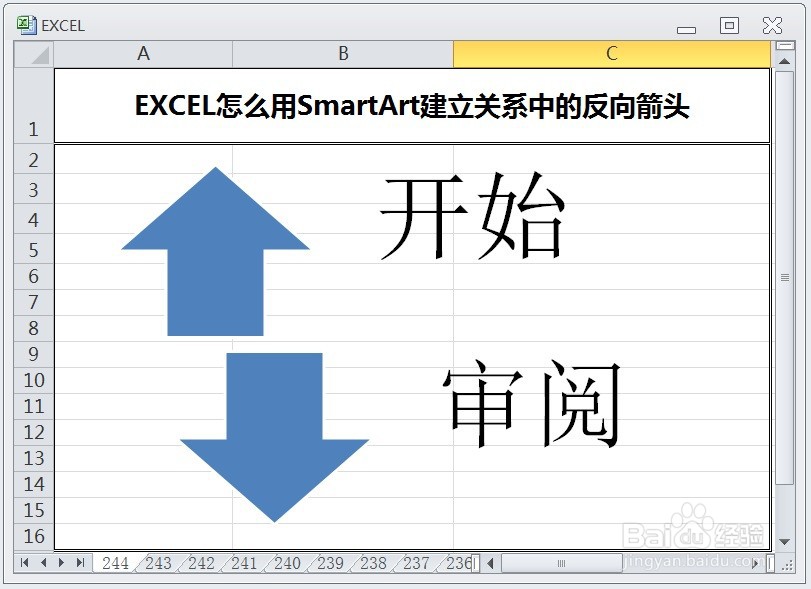The width and height of the screenshot is (811, 589).
Task: Close the Excel window
Action: (772, 25)
